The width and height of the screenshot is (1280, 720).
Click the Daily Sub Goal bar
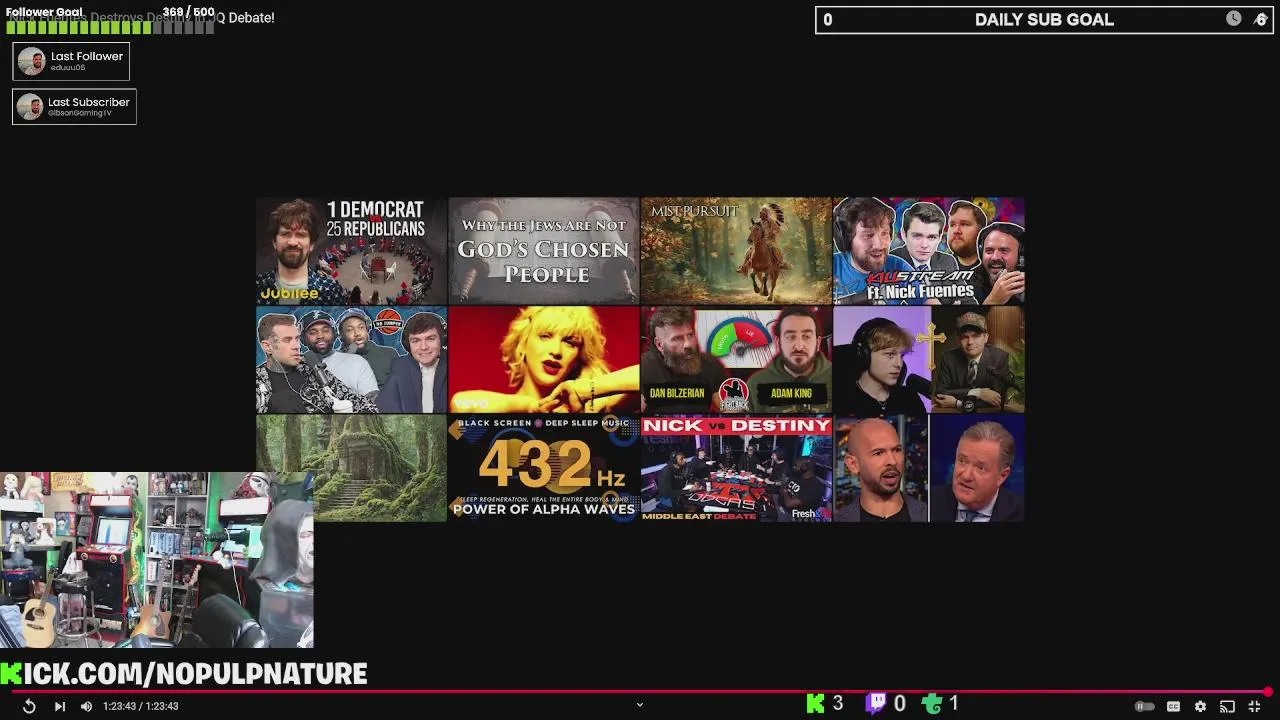tap(1043, 19)
